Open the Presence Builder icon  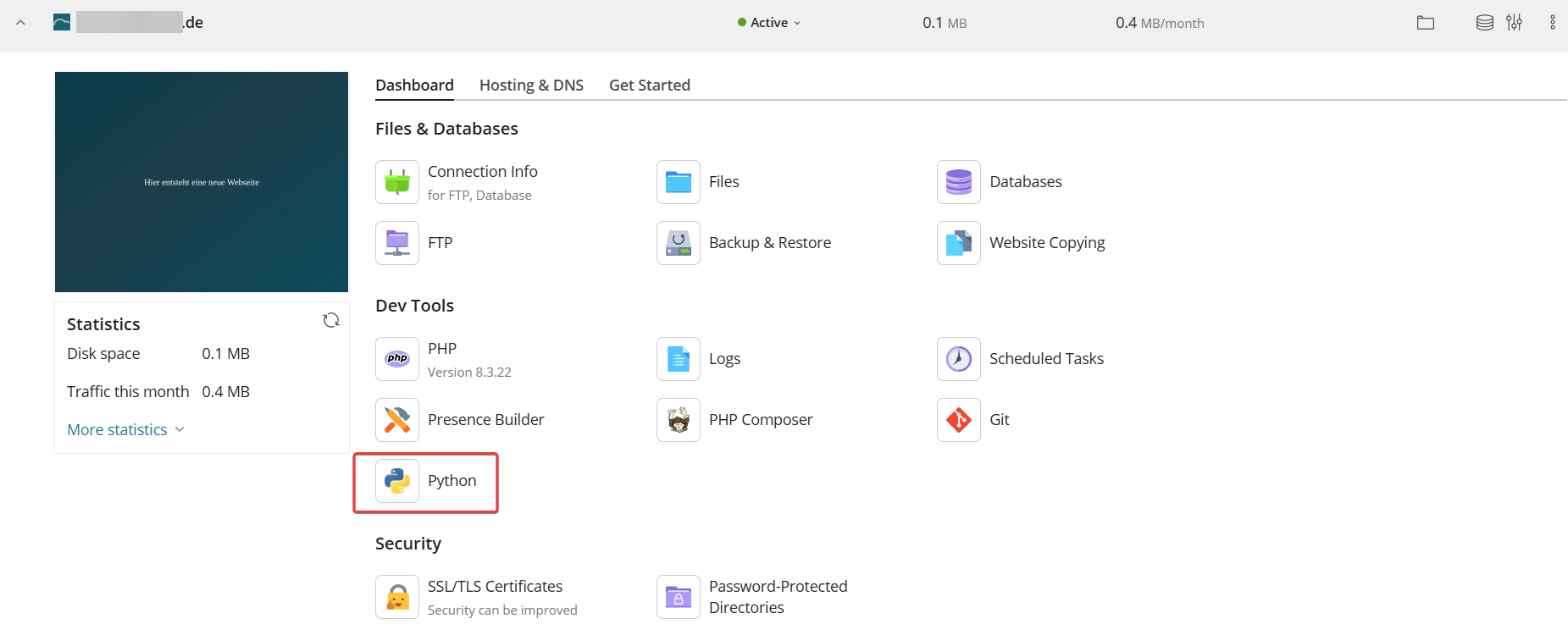(x=397, y=420)
